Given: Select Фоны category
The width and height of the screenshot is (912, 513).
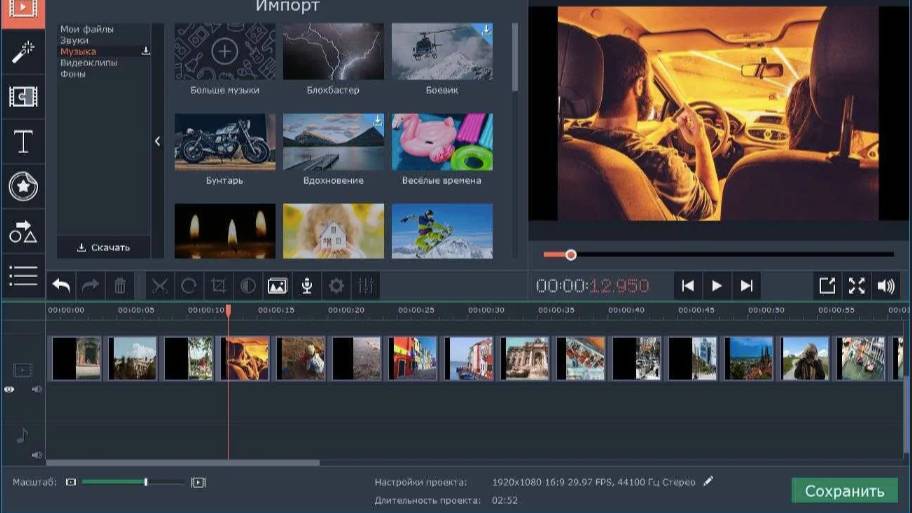Looking at the screenshot, I should (x=73, y=74).
